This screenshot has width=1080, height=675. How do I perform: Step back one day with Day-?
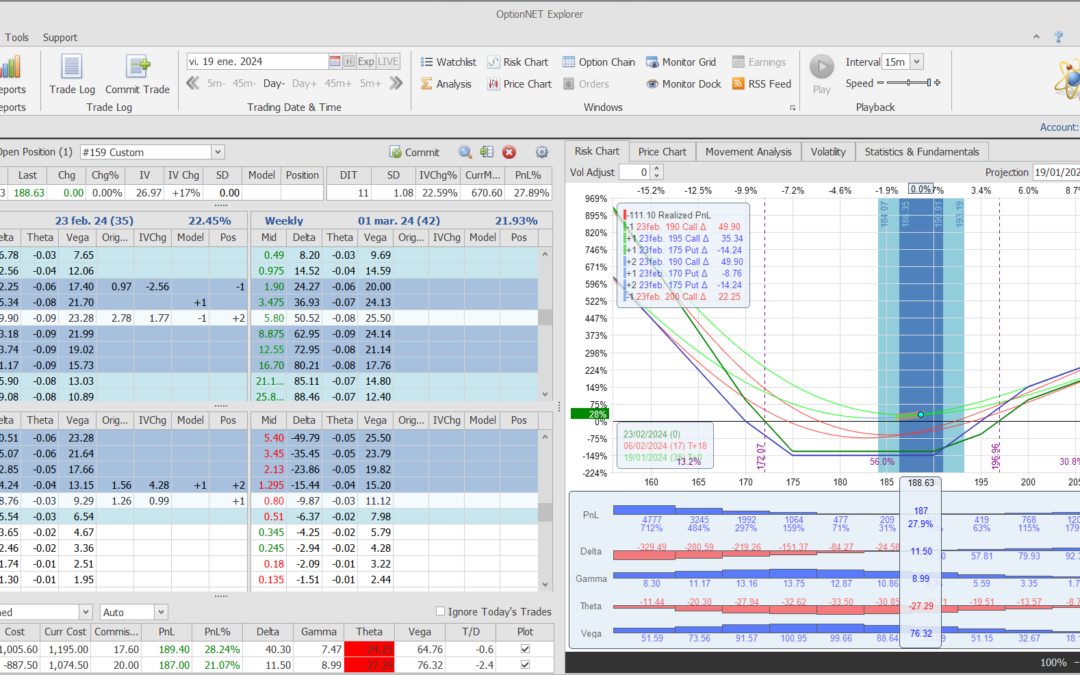pos(274,84)
